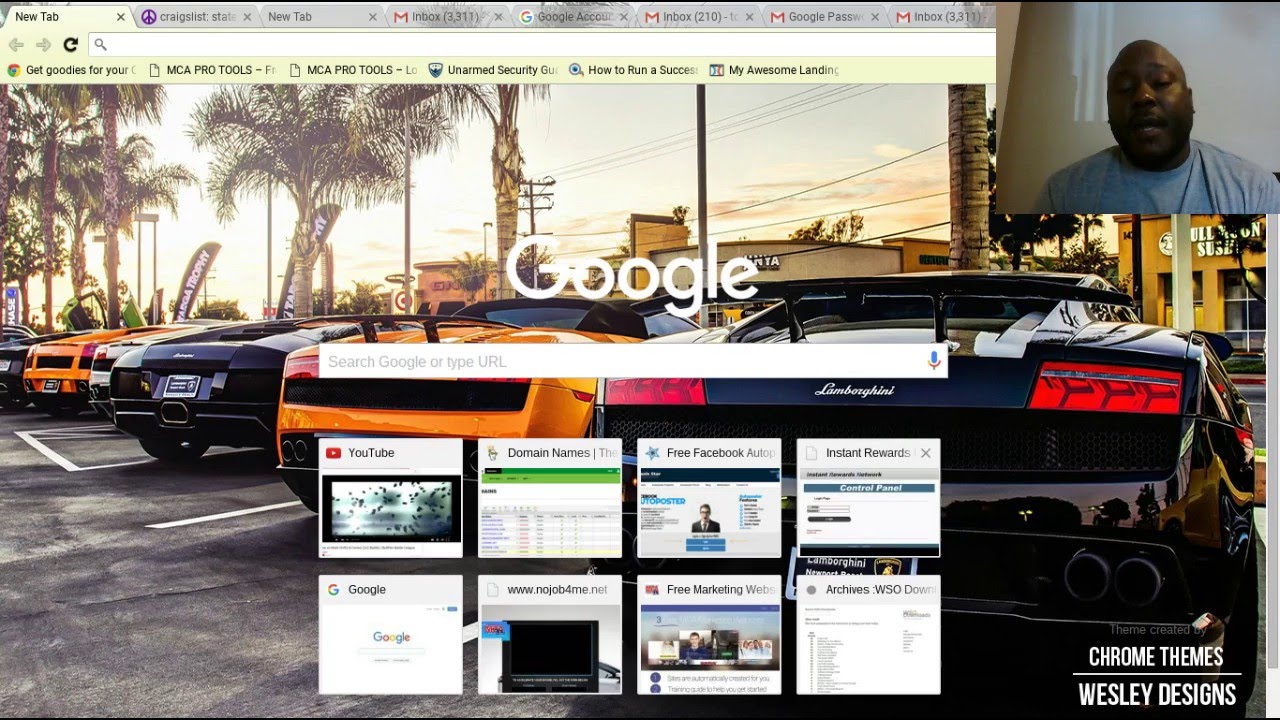Open the My Awesome Landing bookmark
This screenshot has width=1280, height=720.
tap(774, 70)
